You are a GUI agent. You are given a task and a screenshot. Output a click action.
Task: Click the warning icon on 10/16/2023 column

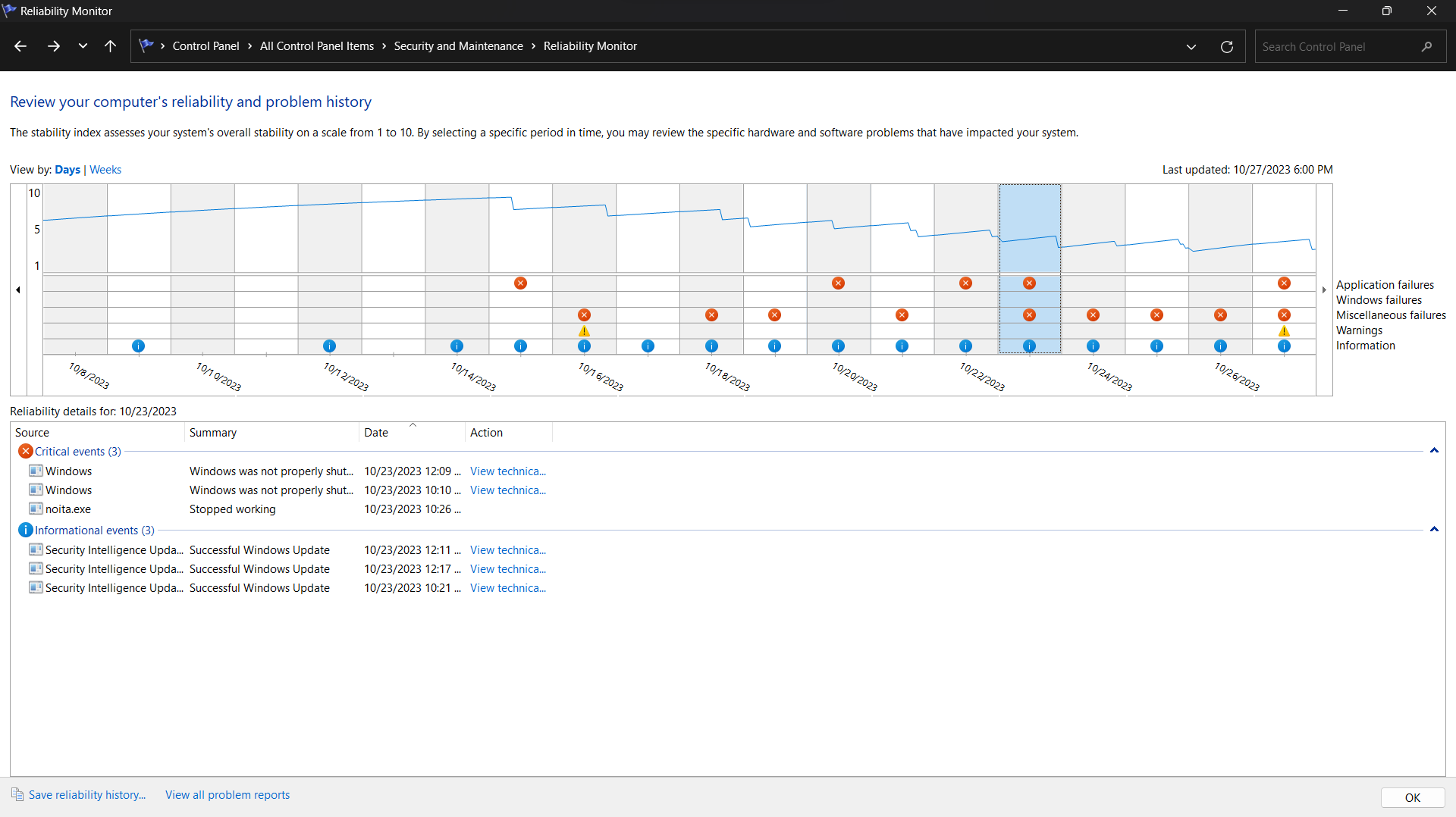click(584, 331)
